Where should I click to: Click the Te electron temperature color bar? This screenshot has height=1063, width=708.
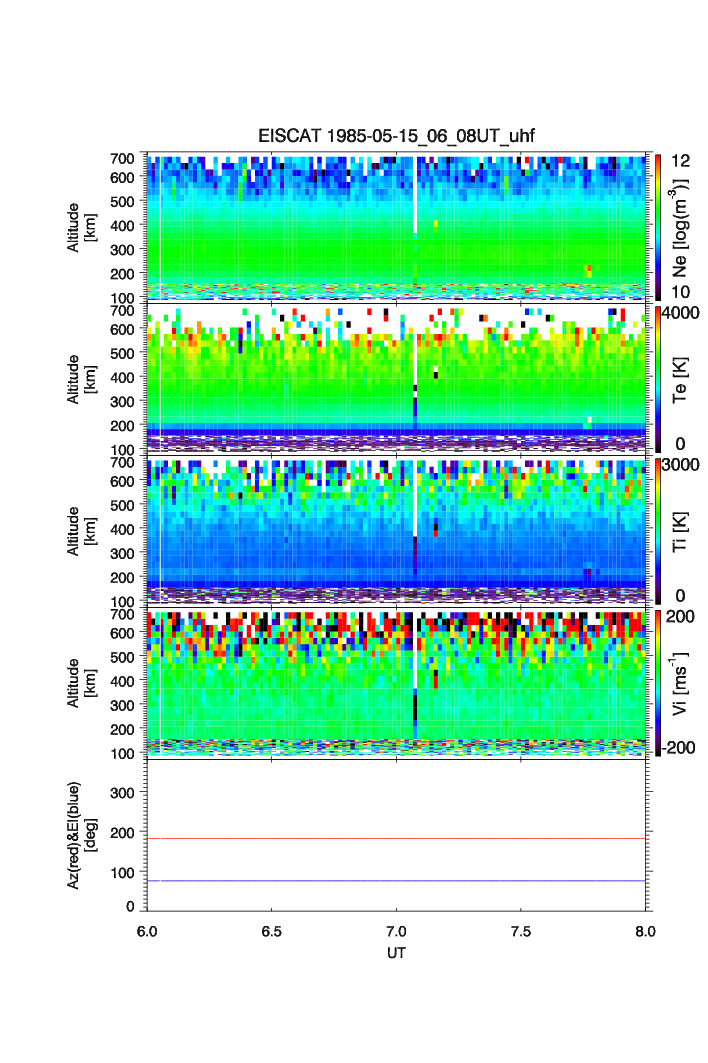[x=659, y=378]
